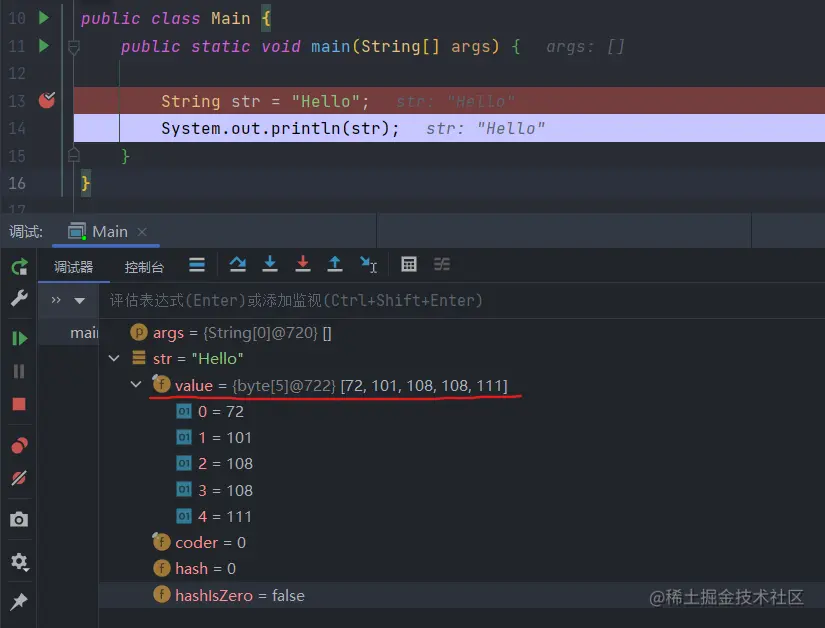Click the value field icon
This screenshot has height=628, width=825.
[x=161, y=384]
